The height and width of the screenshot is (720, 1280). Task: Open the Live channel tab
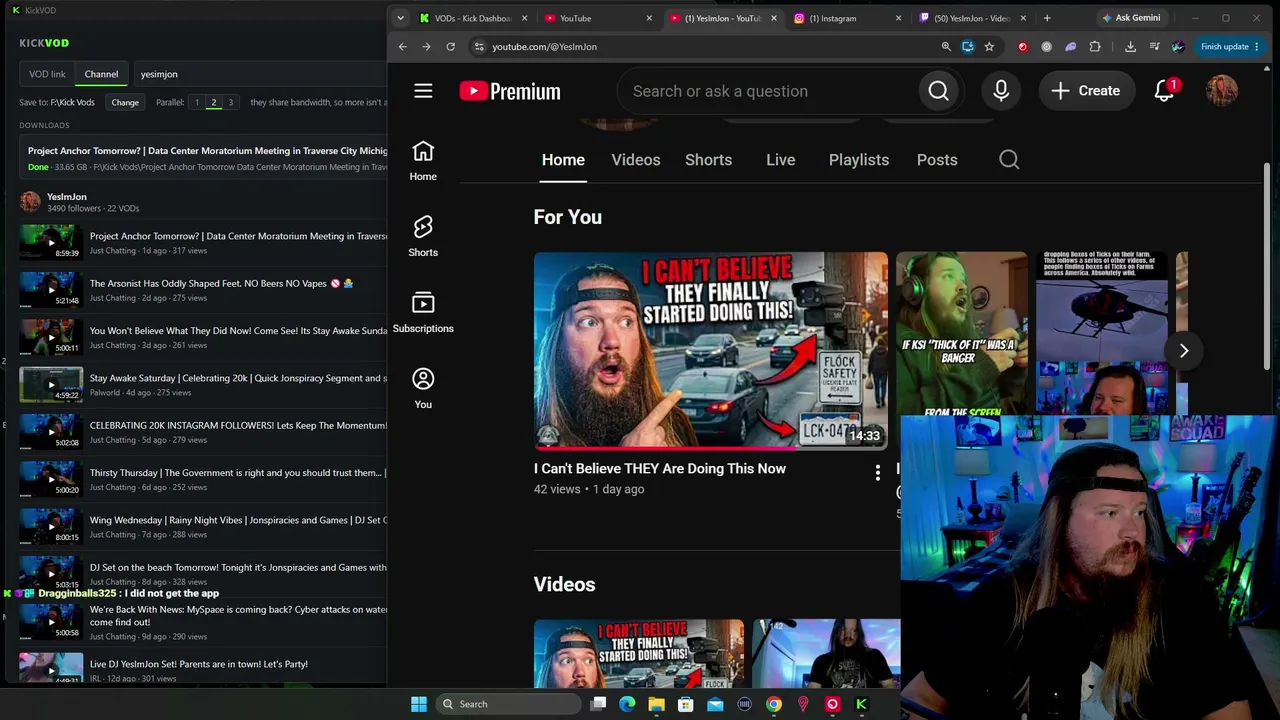click(781, 160)
